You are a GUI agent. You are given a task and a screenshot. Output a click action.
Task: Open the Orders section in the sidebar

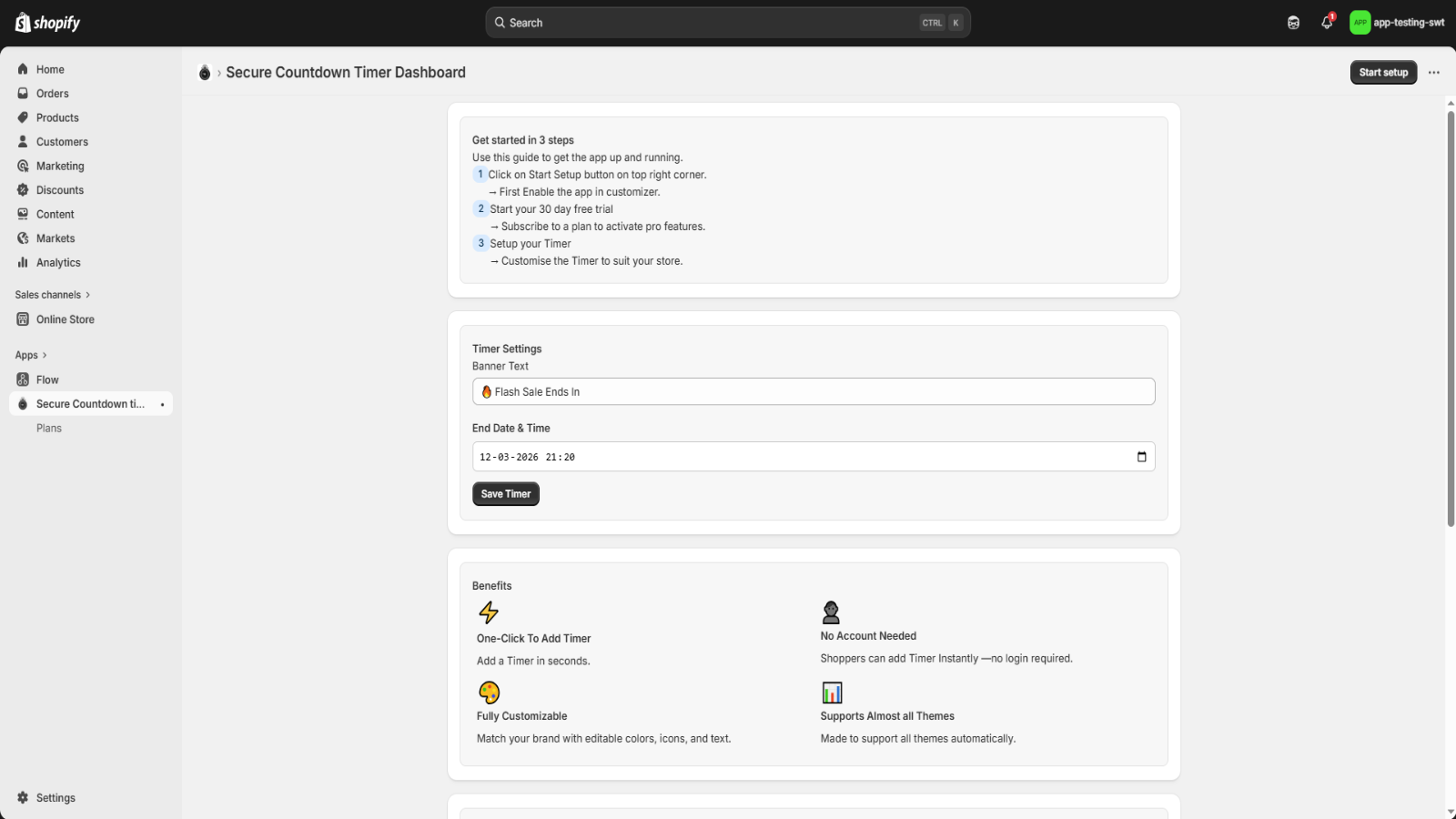tap(51, 93)
